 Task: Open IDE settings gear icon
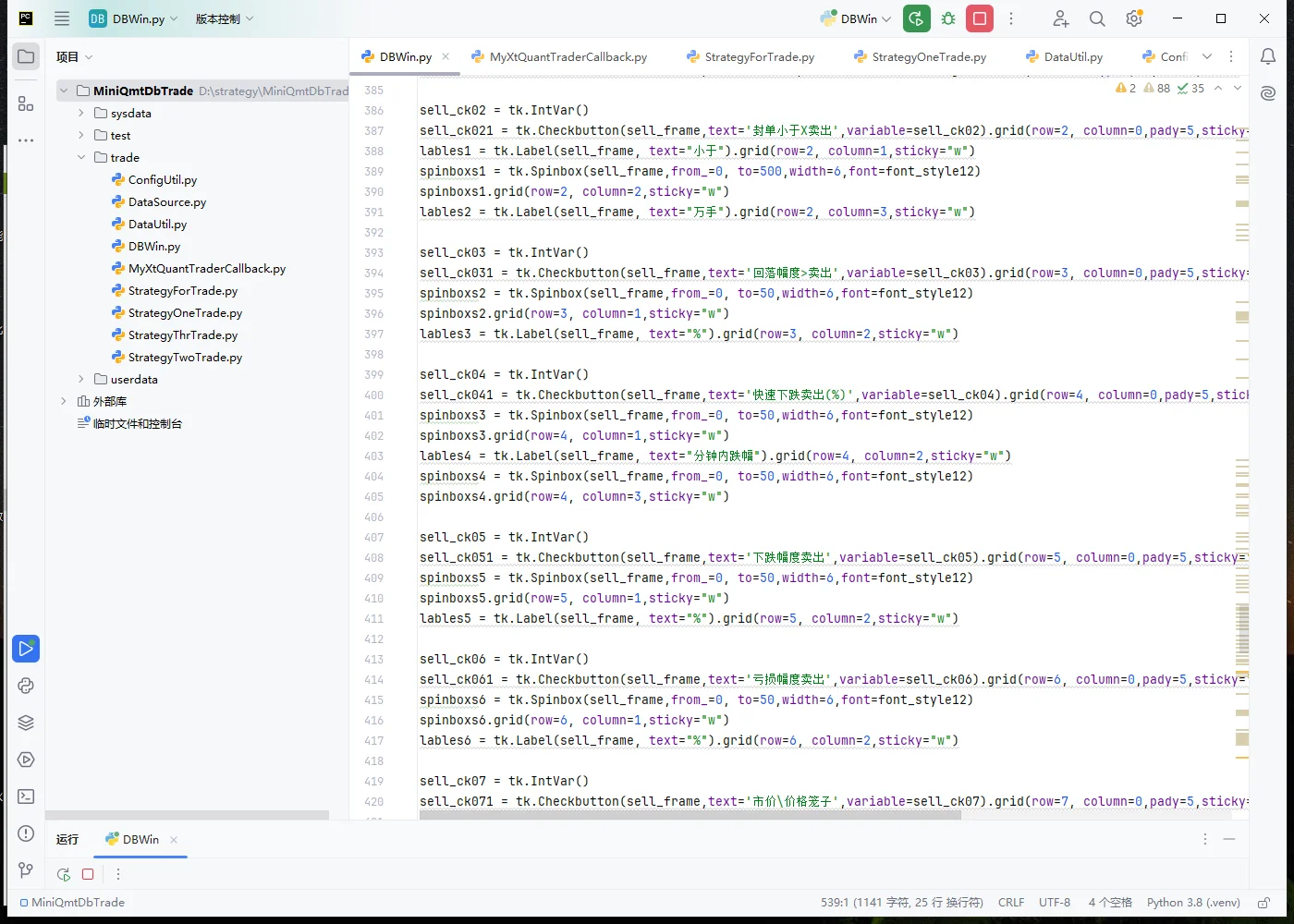[x=1134, y=18]
